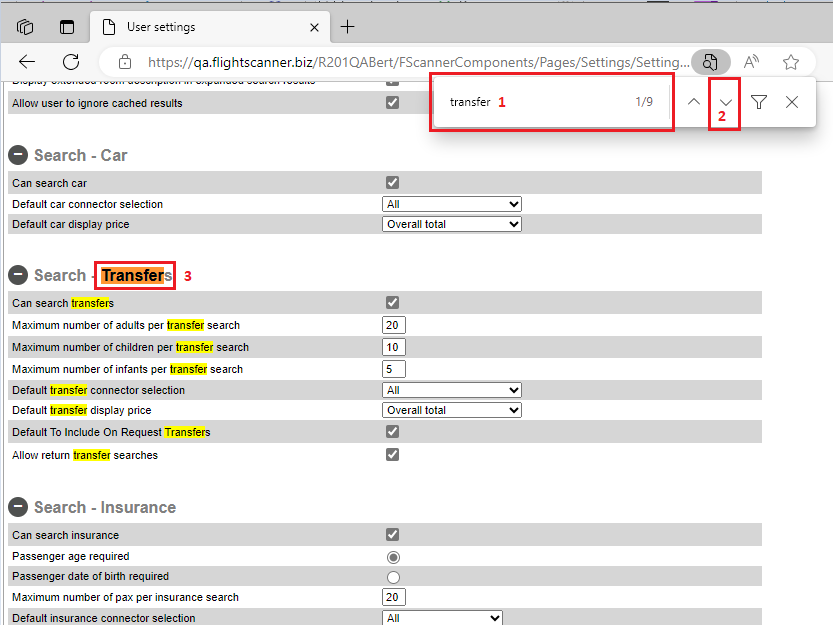Click 'Maximum number of infants per transfer search' label
This screenshot has height=625, width=833.
tap(128, 369)
